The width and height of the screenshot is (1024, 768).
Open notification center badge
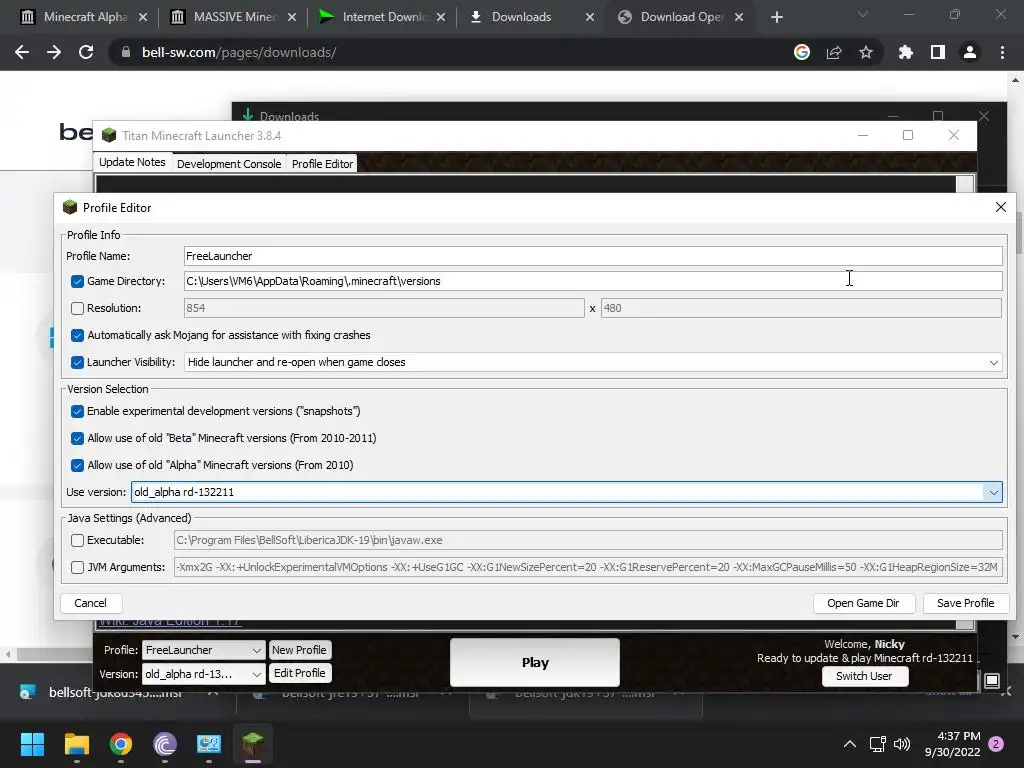coord(996,744)
